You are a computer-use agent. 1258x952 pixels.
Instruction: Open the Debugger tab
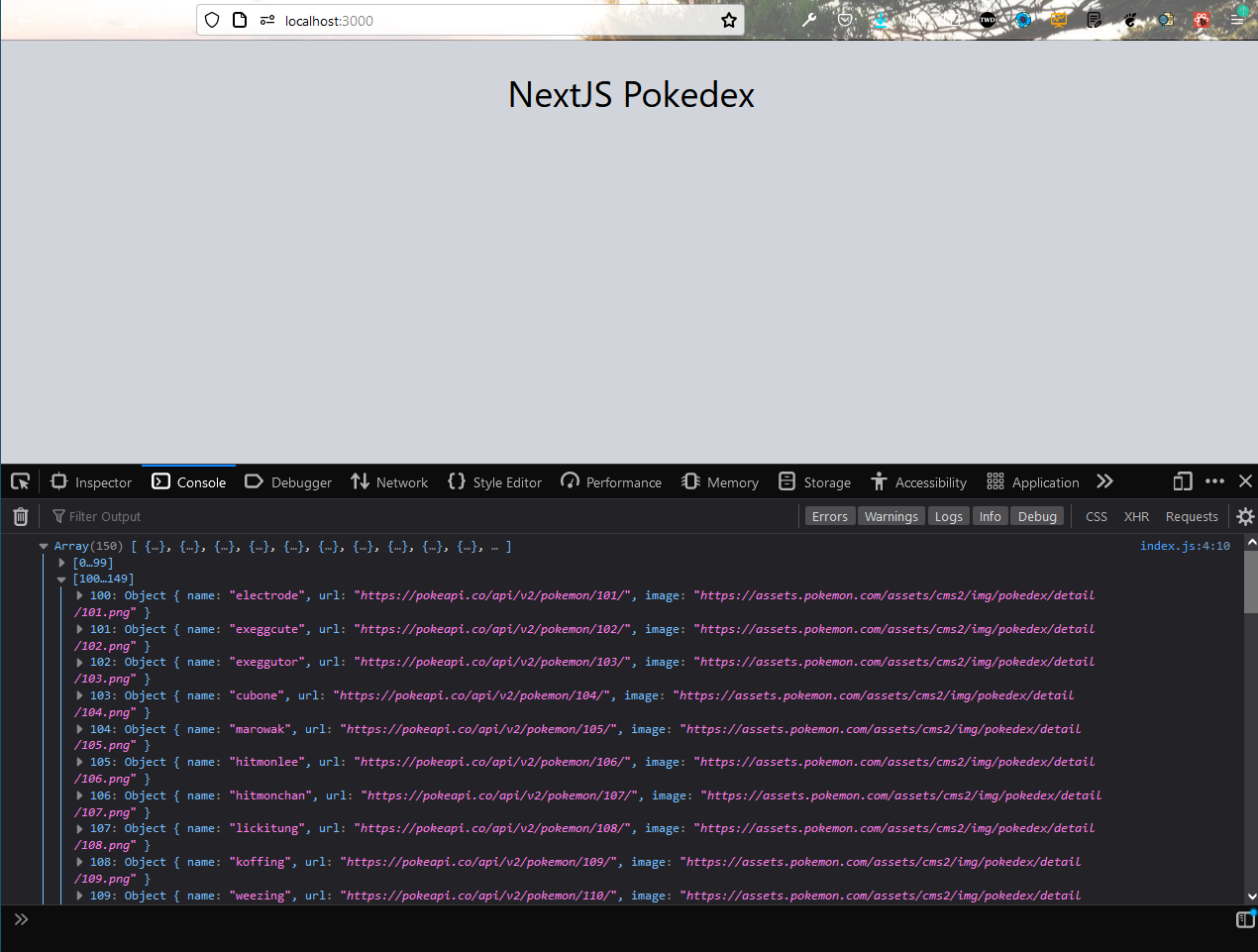tap(288, 482)
